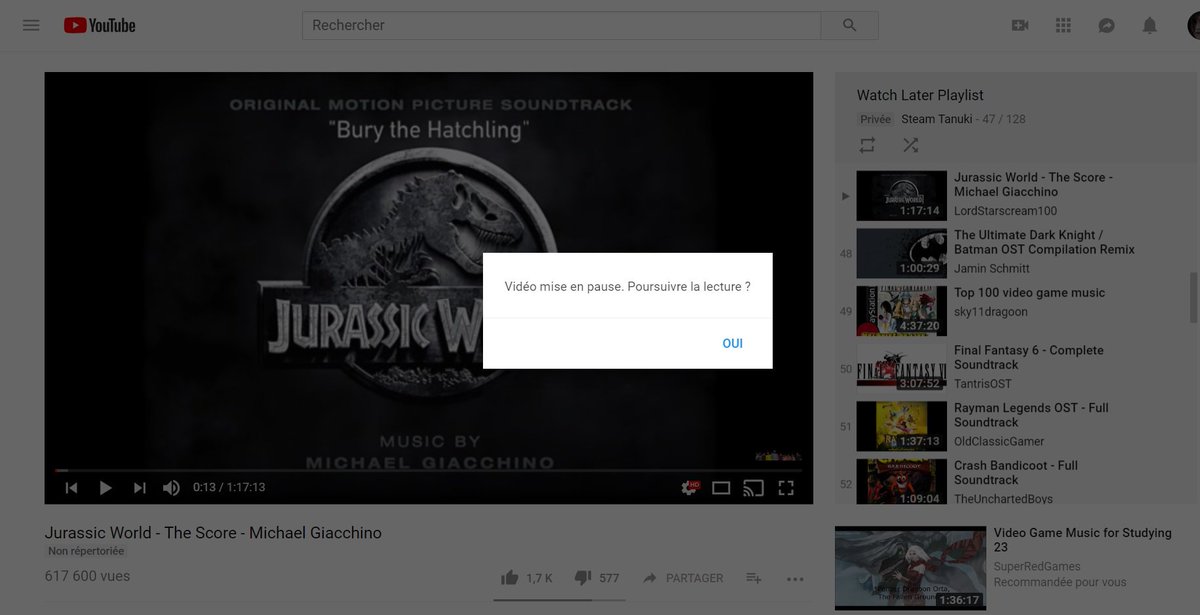The height and width of the screenshot is (615, 1200).
Task: Open the Batman OST thumbnail
Action: 902,253
